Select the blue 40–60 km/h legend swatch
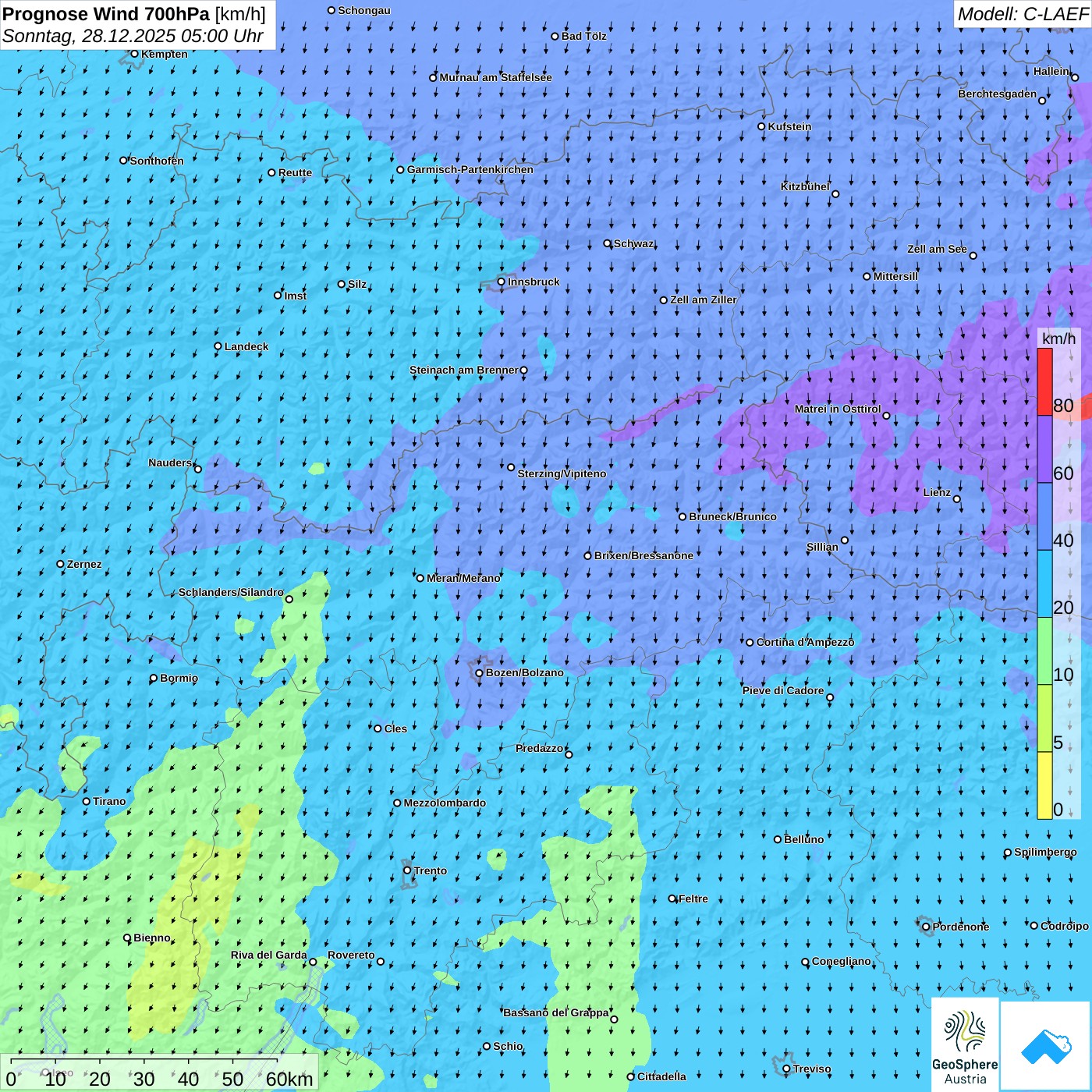Screen dimensions: 1092x1092 pos(1044,517)
